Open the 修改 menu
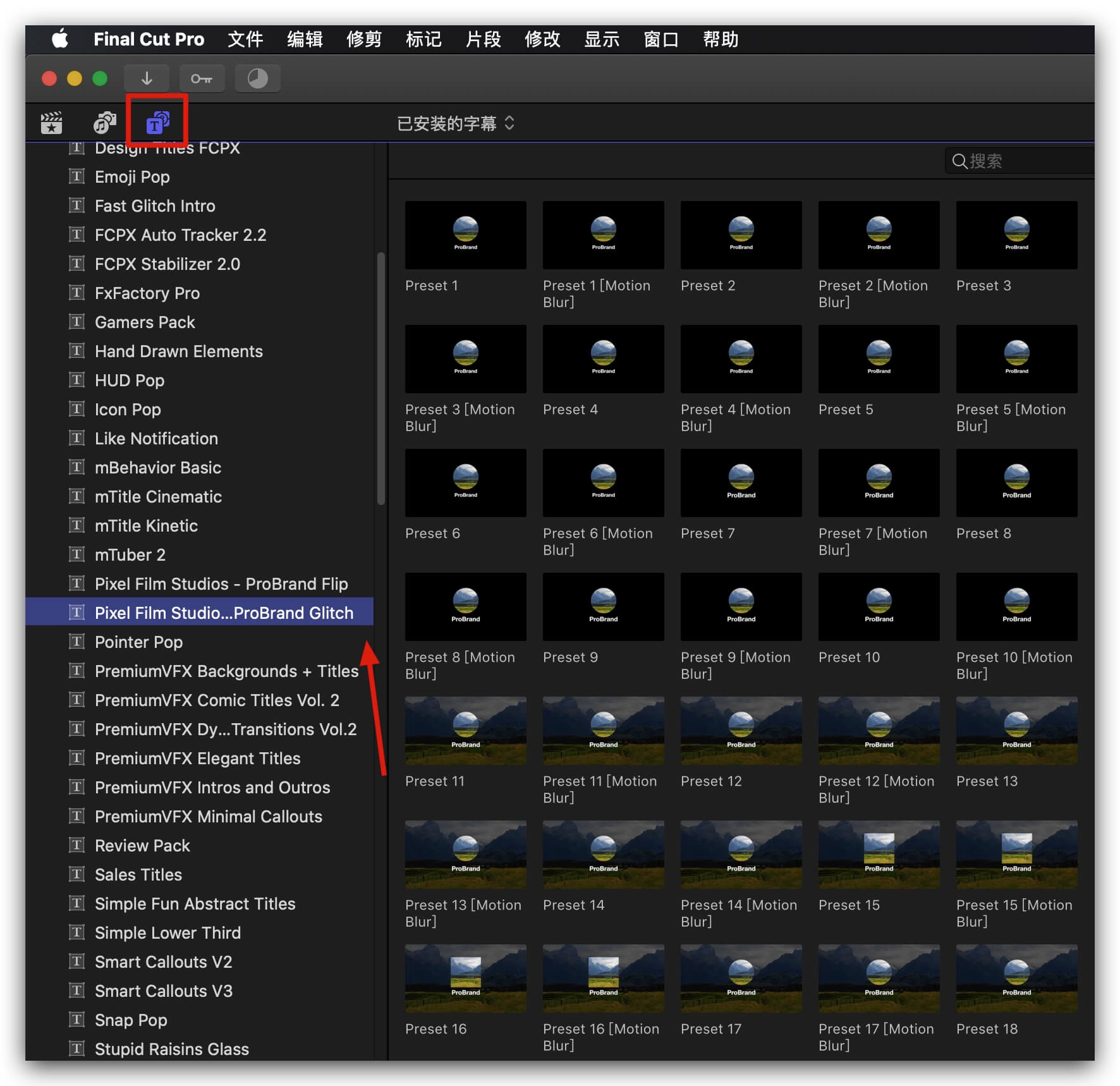This screenshot has height=1086, width=1120. pos(542,39)
